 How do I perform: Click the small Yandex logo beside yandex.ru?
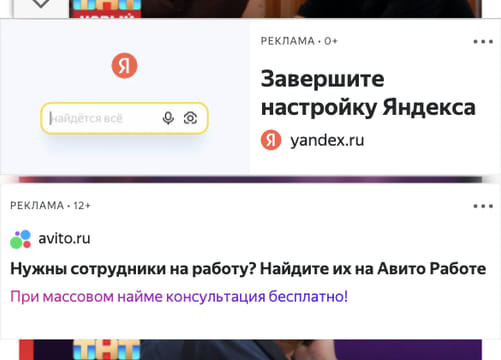click(271, 140)
